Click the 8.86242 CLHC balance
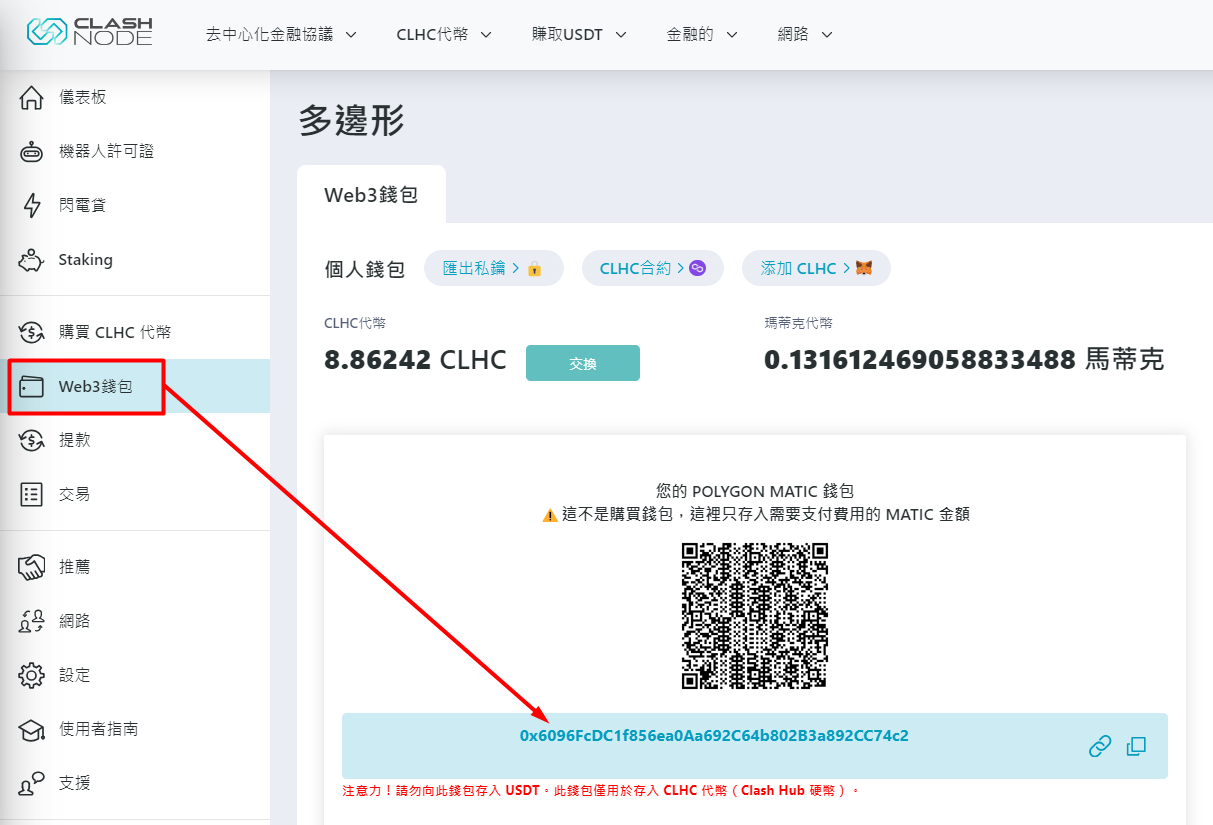The width and height of the screenshot is (1213, 825). pyautogui.click(x=415, y=360)
